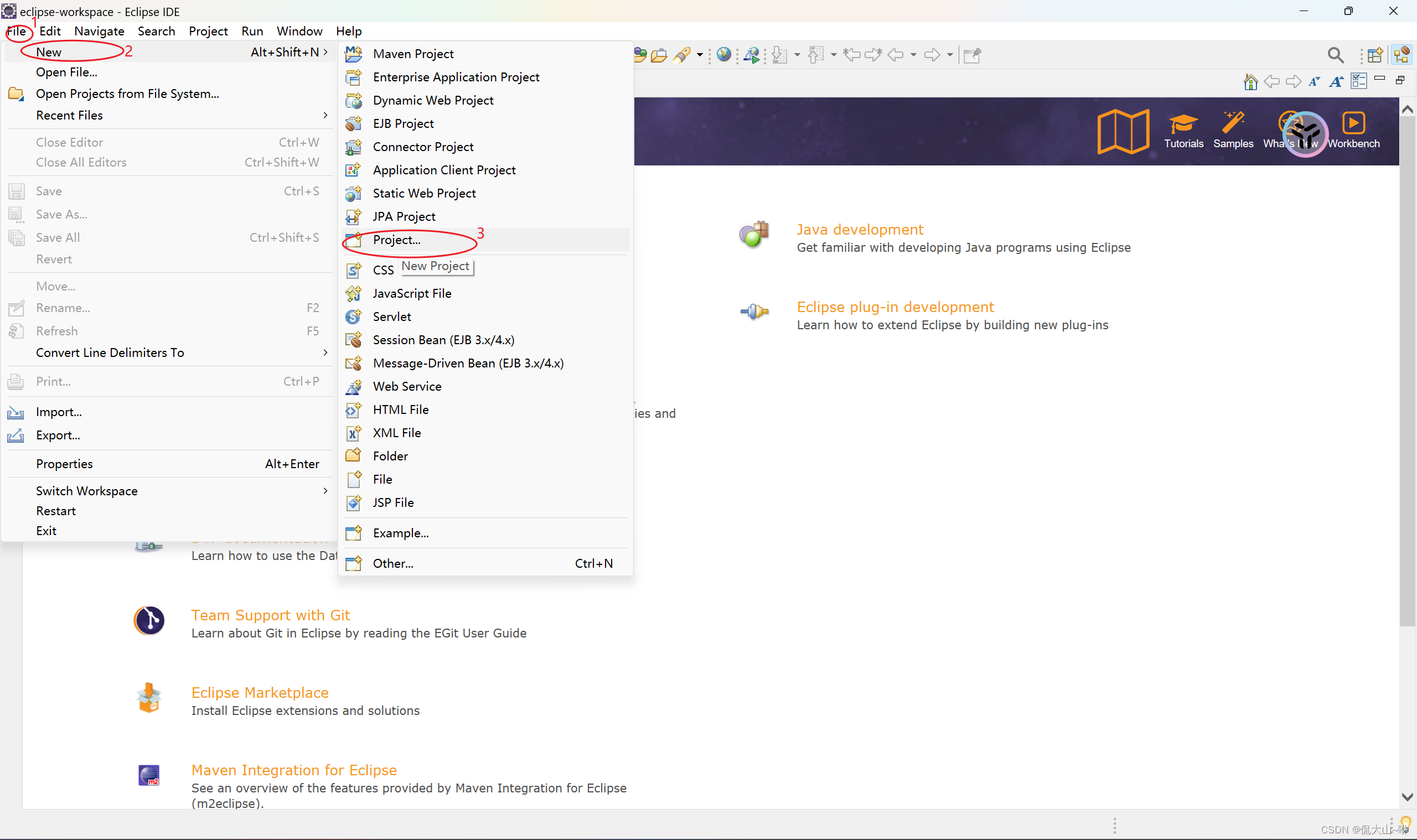Open the Eclipse Marketplace link
This screenshot has width=1417, height=840.
[x=259, y=692]
